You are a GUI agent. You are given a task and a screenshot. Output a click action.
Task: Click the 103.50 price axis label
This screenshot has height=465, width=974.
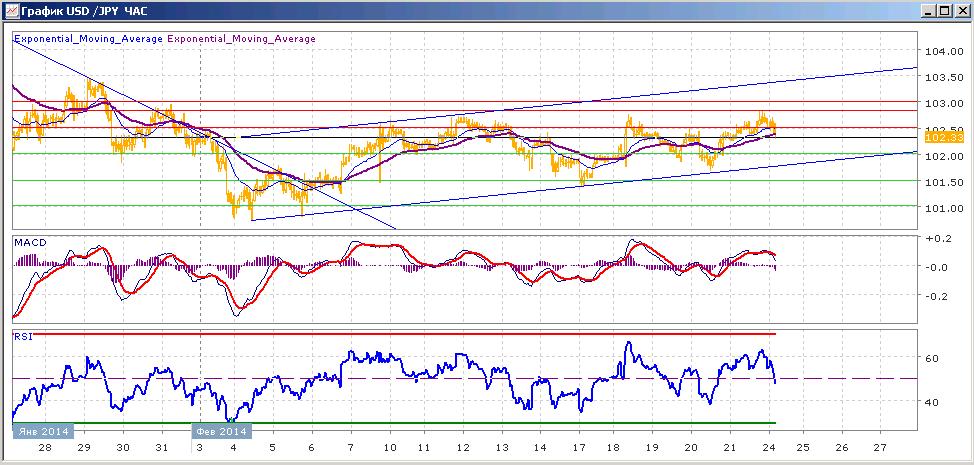click(x=944, y=78)
